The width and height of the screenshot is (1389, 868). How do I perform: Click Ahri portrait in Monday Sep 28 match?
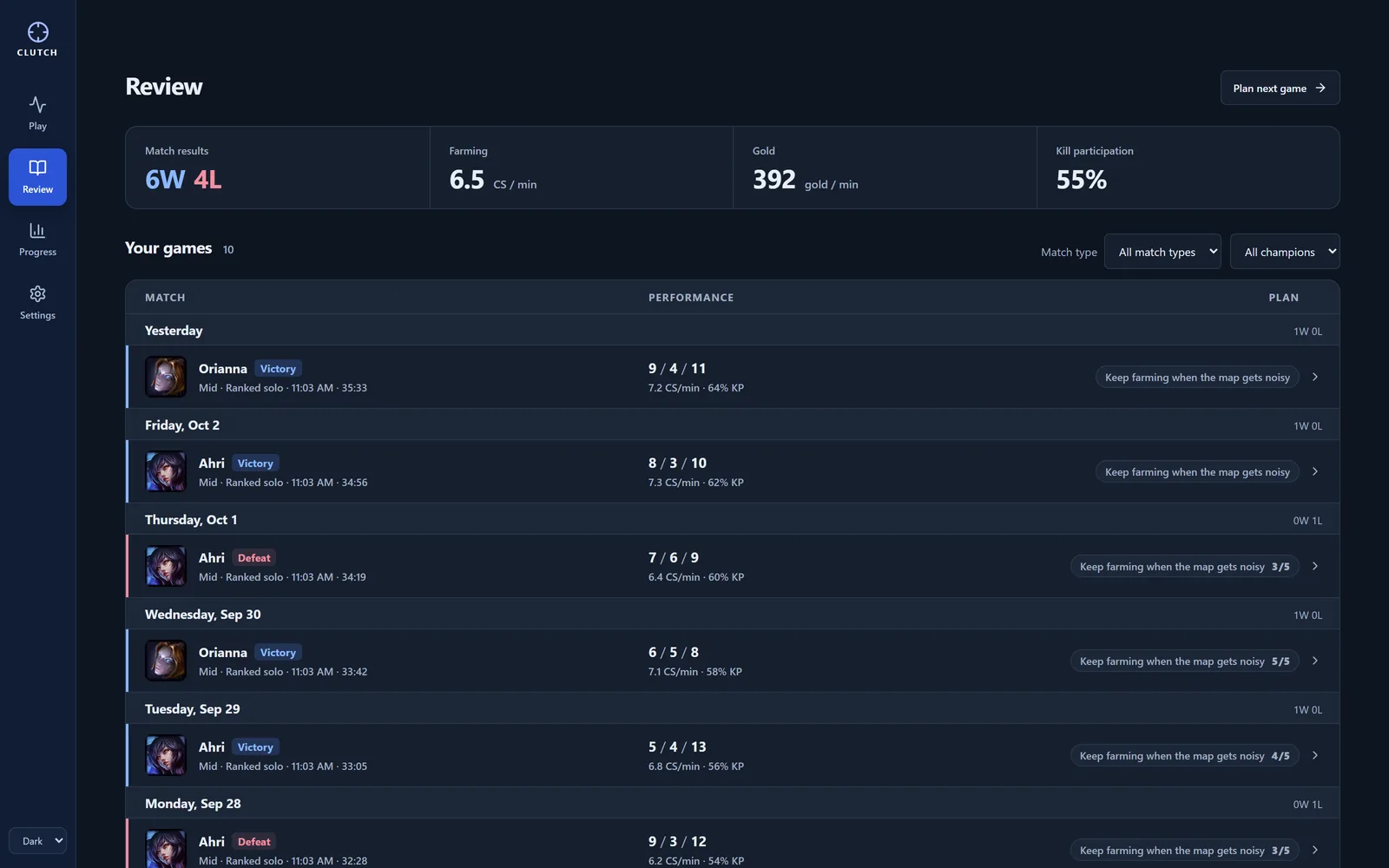tap(166, 849)
